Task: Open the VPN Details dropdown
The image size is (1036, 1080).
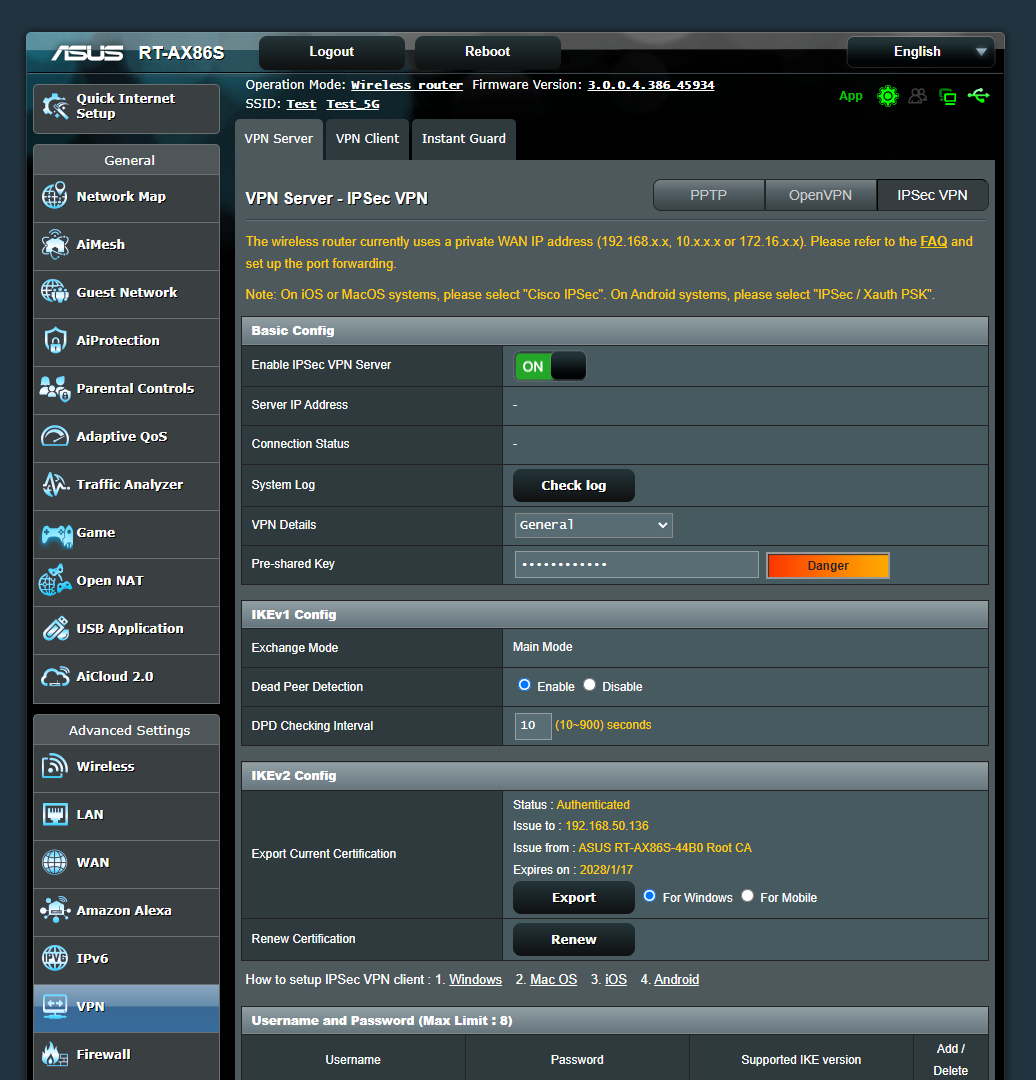Action: point(593,525)
